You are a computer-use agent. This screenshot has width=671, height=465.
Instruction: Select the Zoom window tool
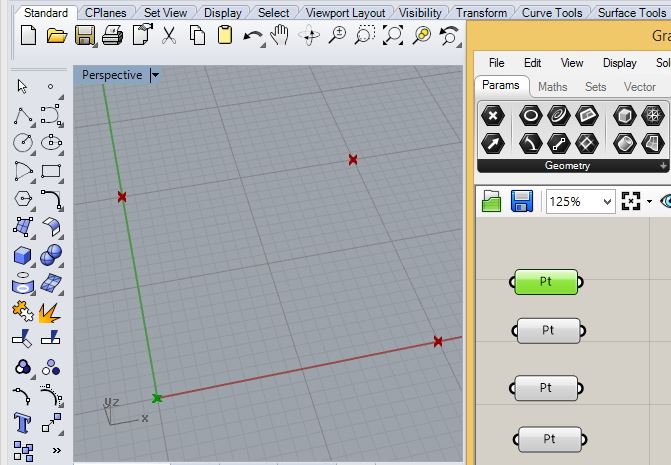click(x=365, y=35)
